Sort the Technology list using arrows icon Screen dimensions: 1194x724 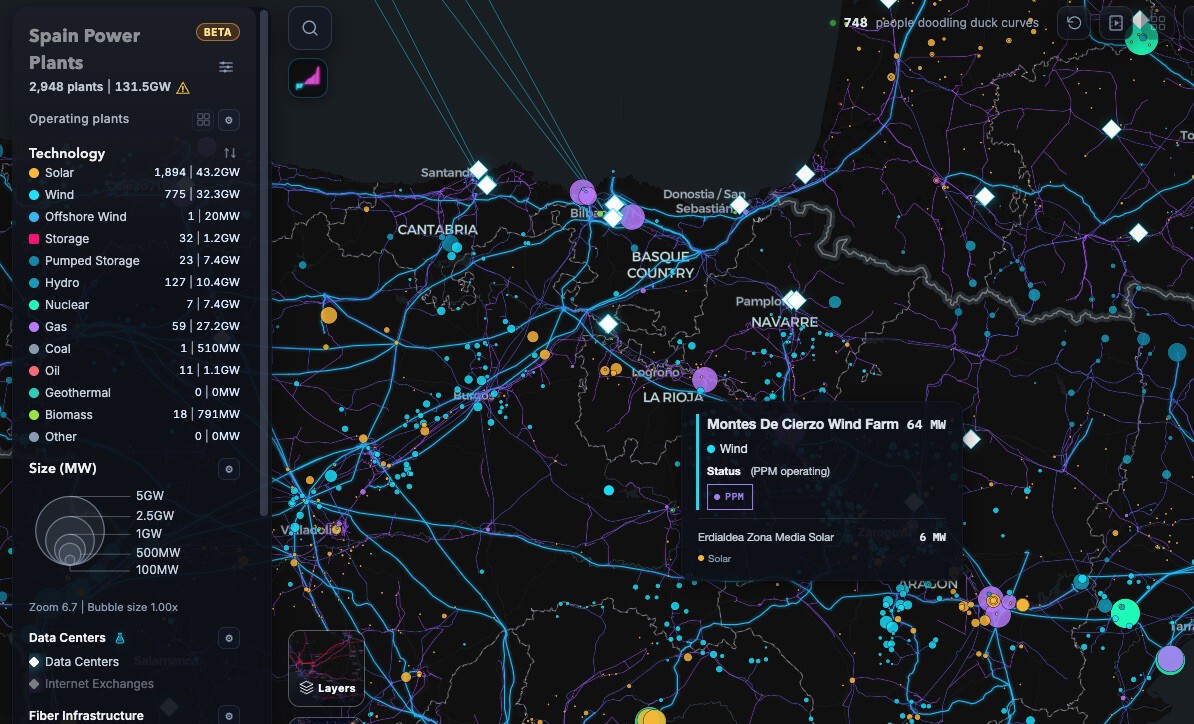(230, 153)
